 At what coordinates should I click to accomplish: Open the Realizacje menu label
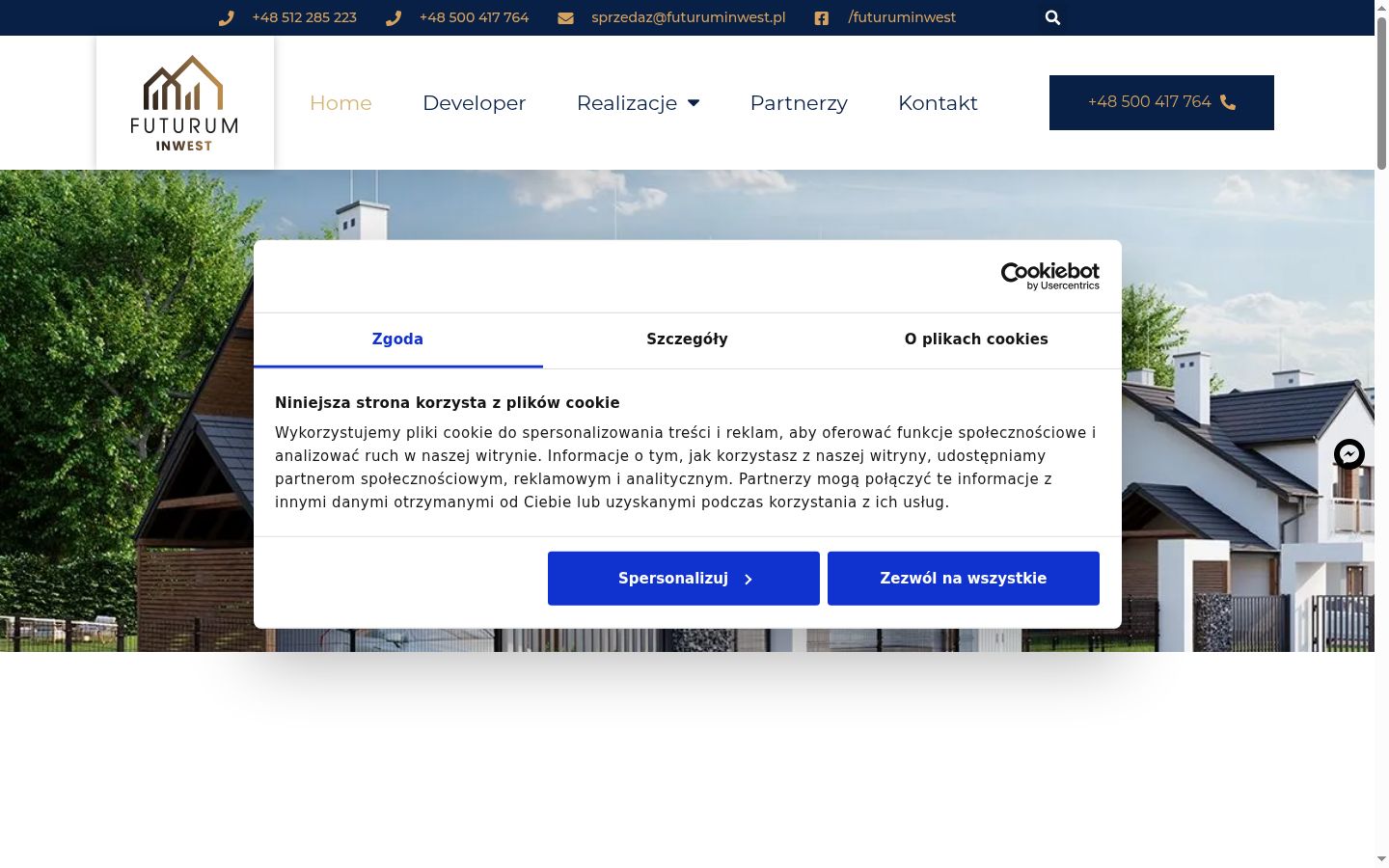point(627,102)
